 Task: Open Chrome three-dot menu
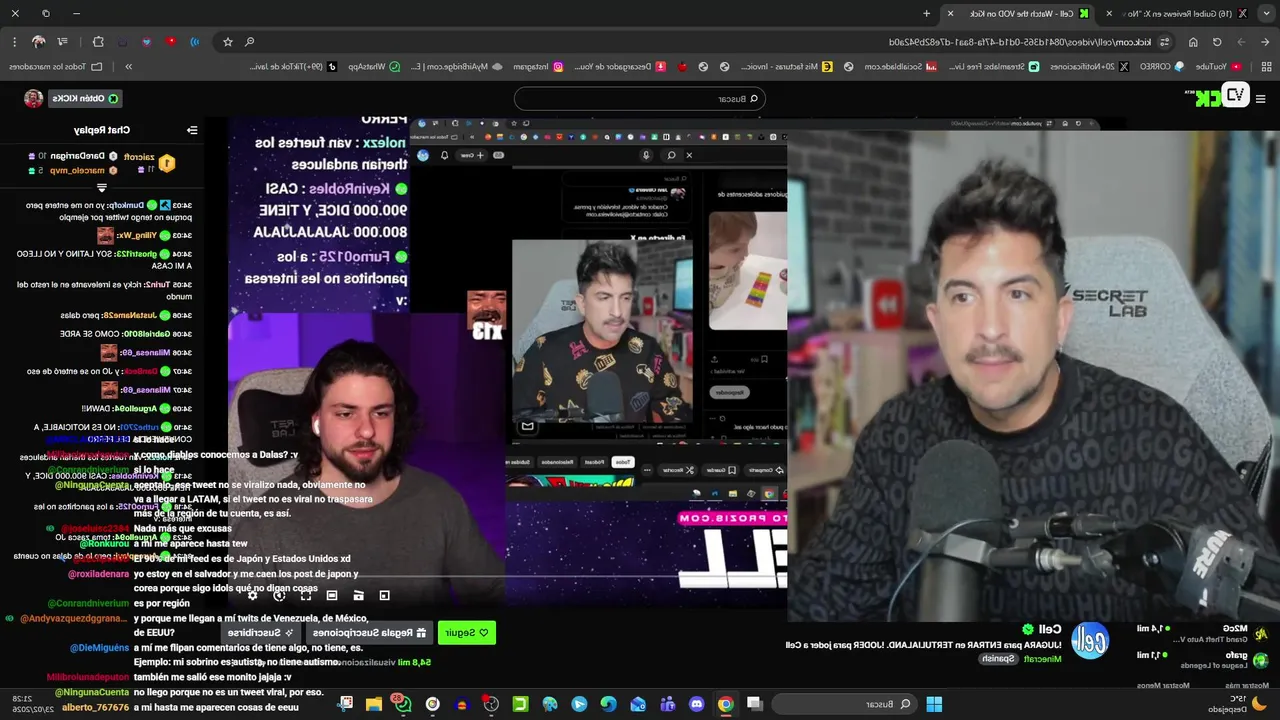(14, 42)
